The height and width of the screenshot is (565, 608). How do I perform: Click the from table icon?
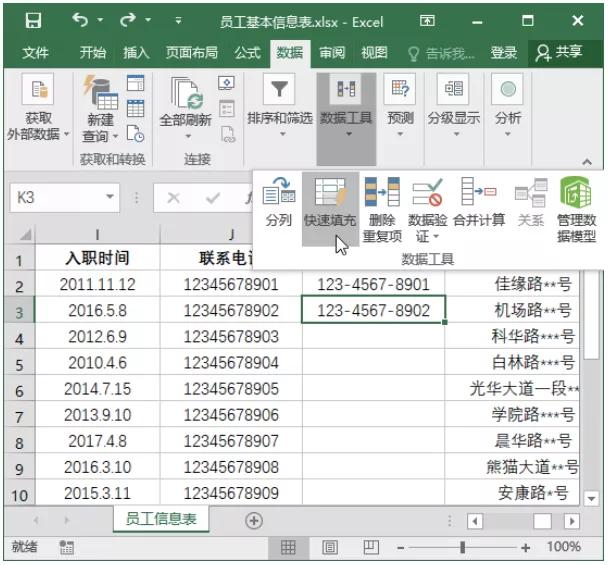click(x=135, y=108)
